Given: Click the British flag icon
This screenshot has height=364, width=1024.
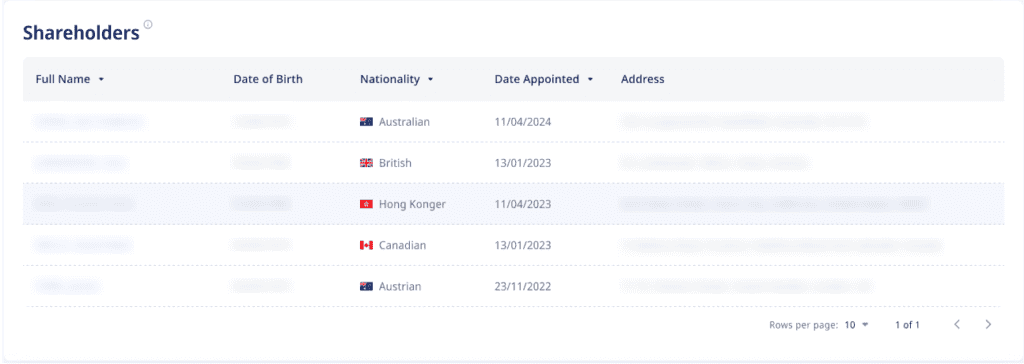Looking at the screenshot, I should pos(366,163).
